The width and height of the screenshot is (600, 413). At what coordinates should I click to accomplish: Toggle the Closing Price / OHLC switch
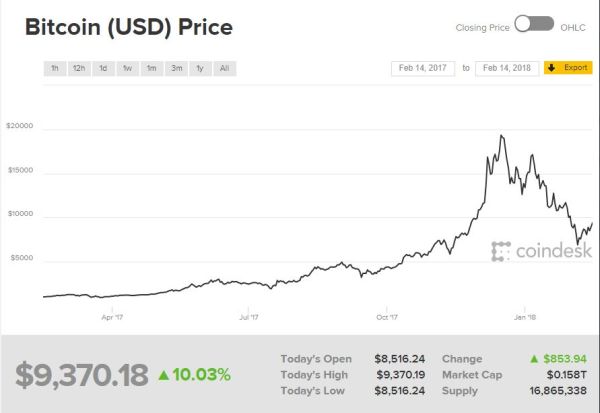[534, 26]
